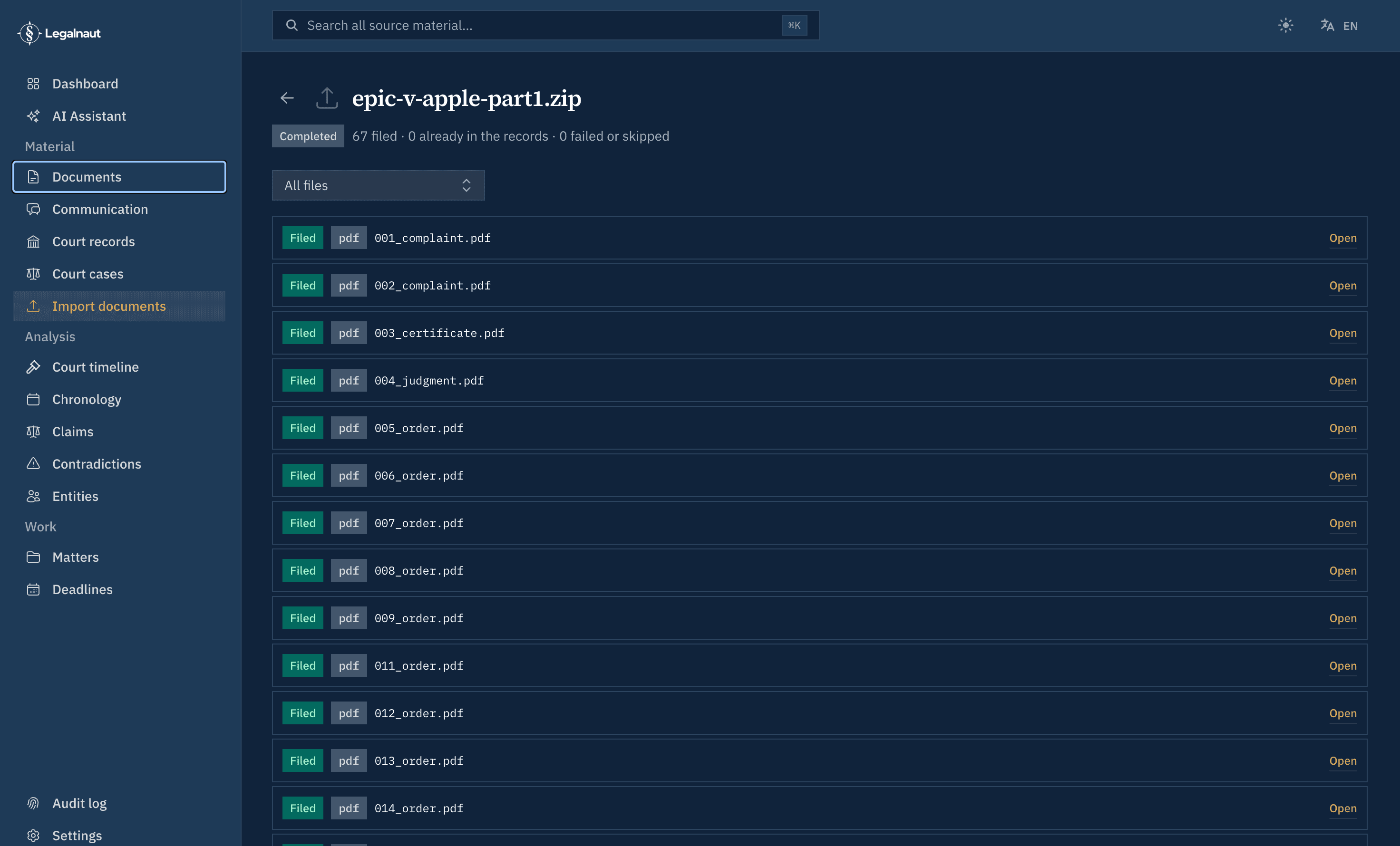Click the Court cases scales icon
The image size is (1400, 846).
tap(33, 274)
